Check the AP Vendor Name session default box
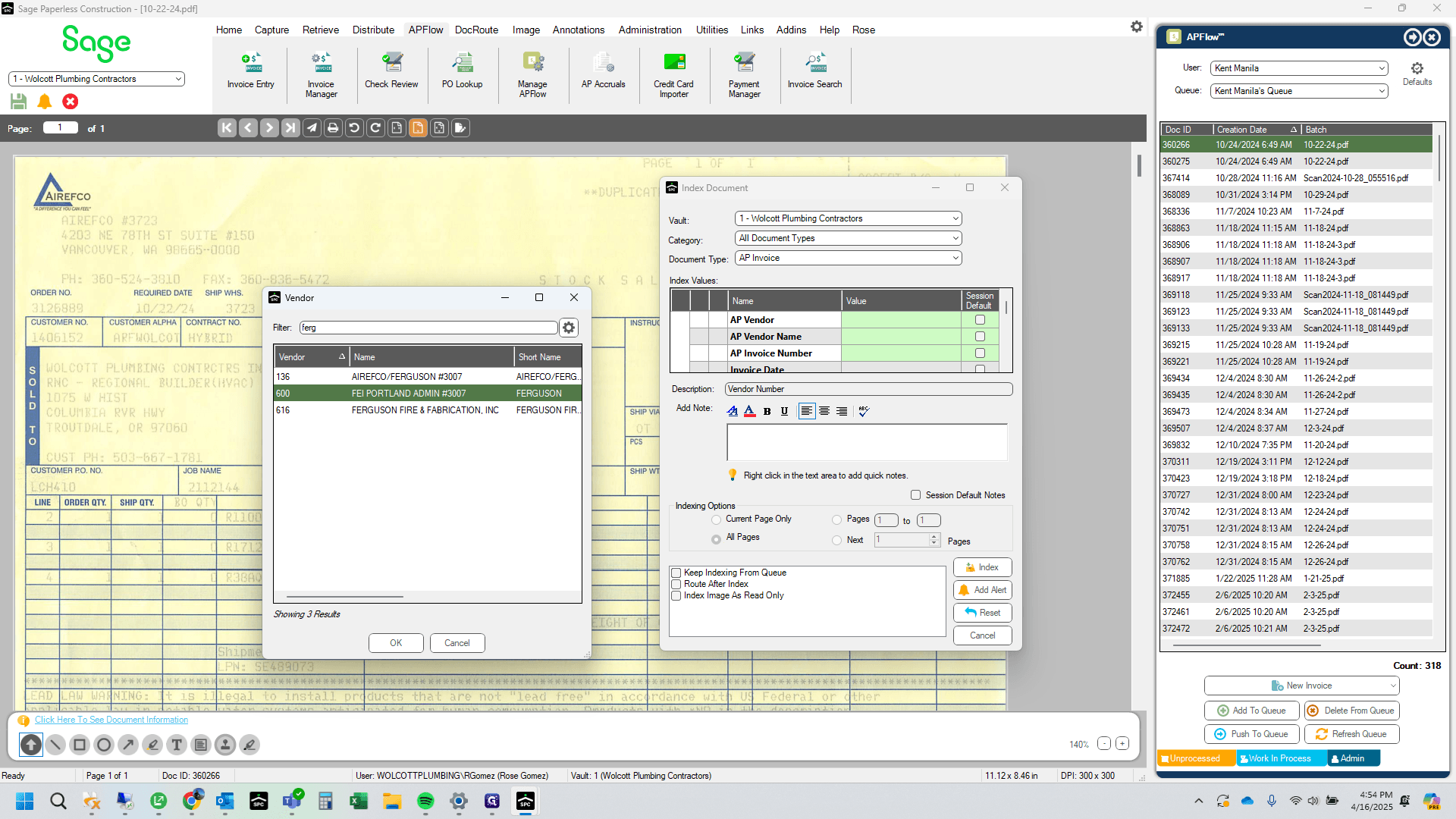The width and height of the screenshot is (1456, 819). pyautogui.click(x=980, y=337)
